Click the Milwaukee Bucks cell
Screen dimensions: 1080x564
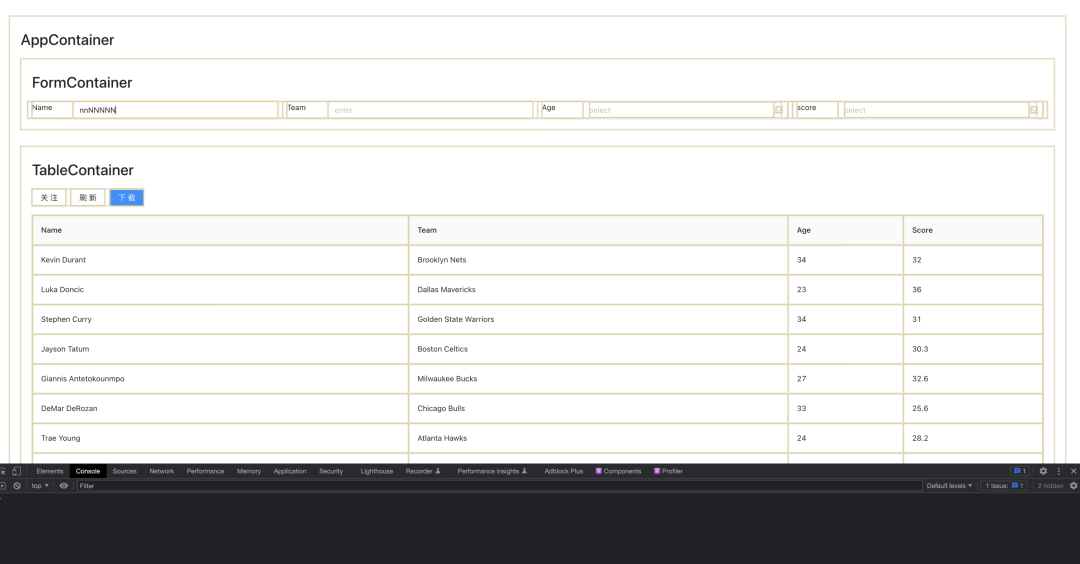[598, 378]
